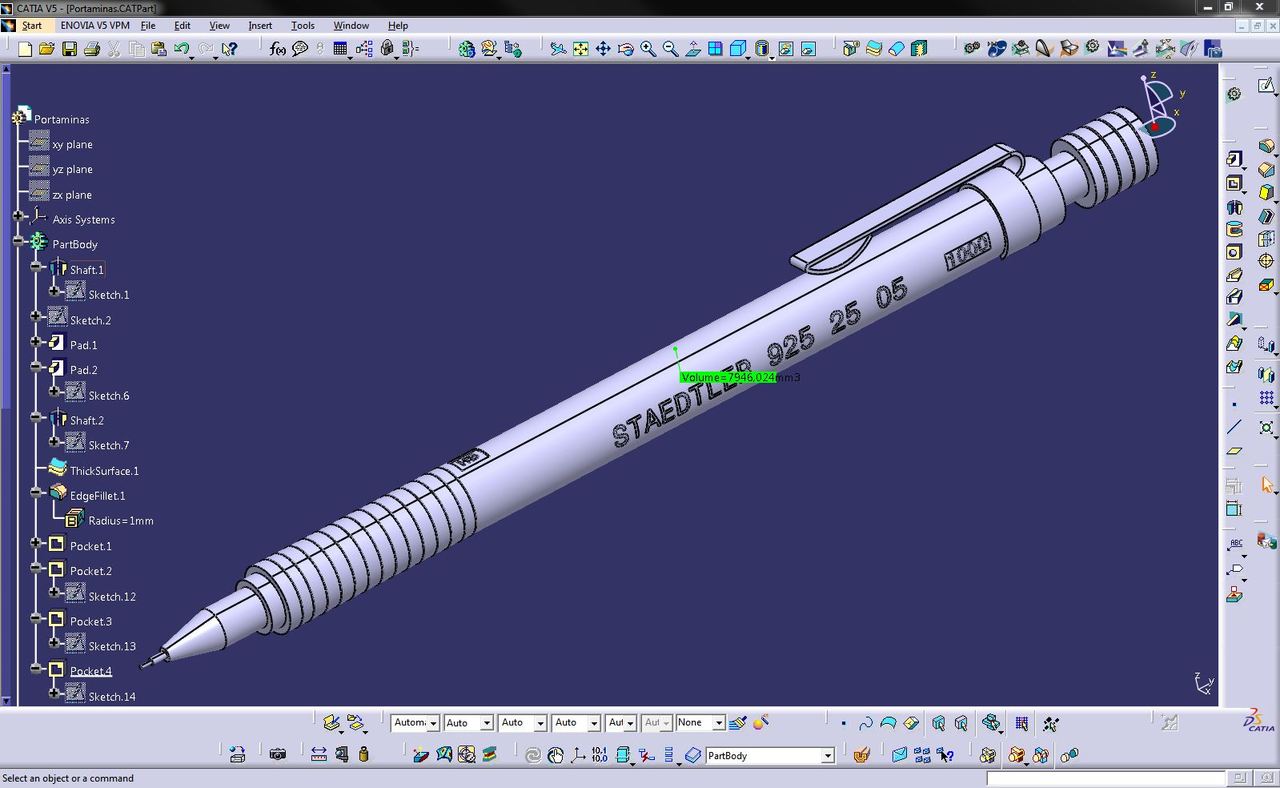Viewport: 1280px width, 788px height.
Task: Click the green Volume=7946.024mm3 label
Action: point(740,377)
